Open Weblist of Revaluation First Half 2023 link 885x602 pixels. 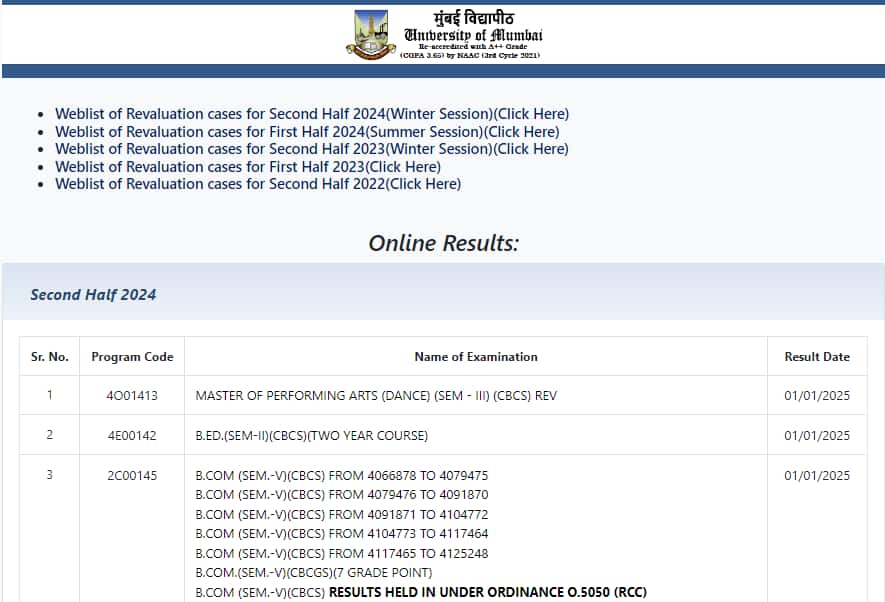248,167
